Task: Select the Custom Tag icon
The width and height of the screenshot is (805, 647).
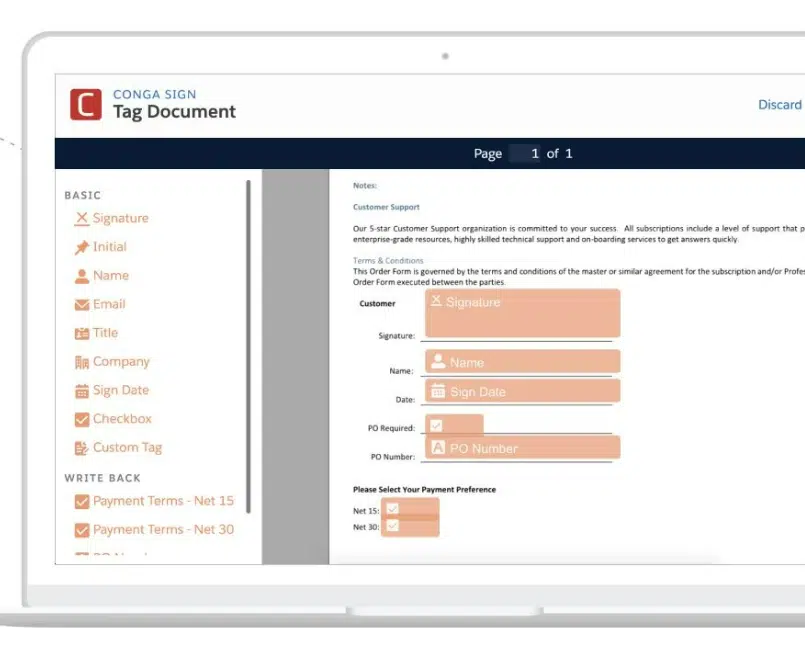Action: coord(81,448)
